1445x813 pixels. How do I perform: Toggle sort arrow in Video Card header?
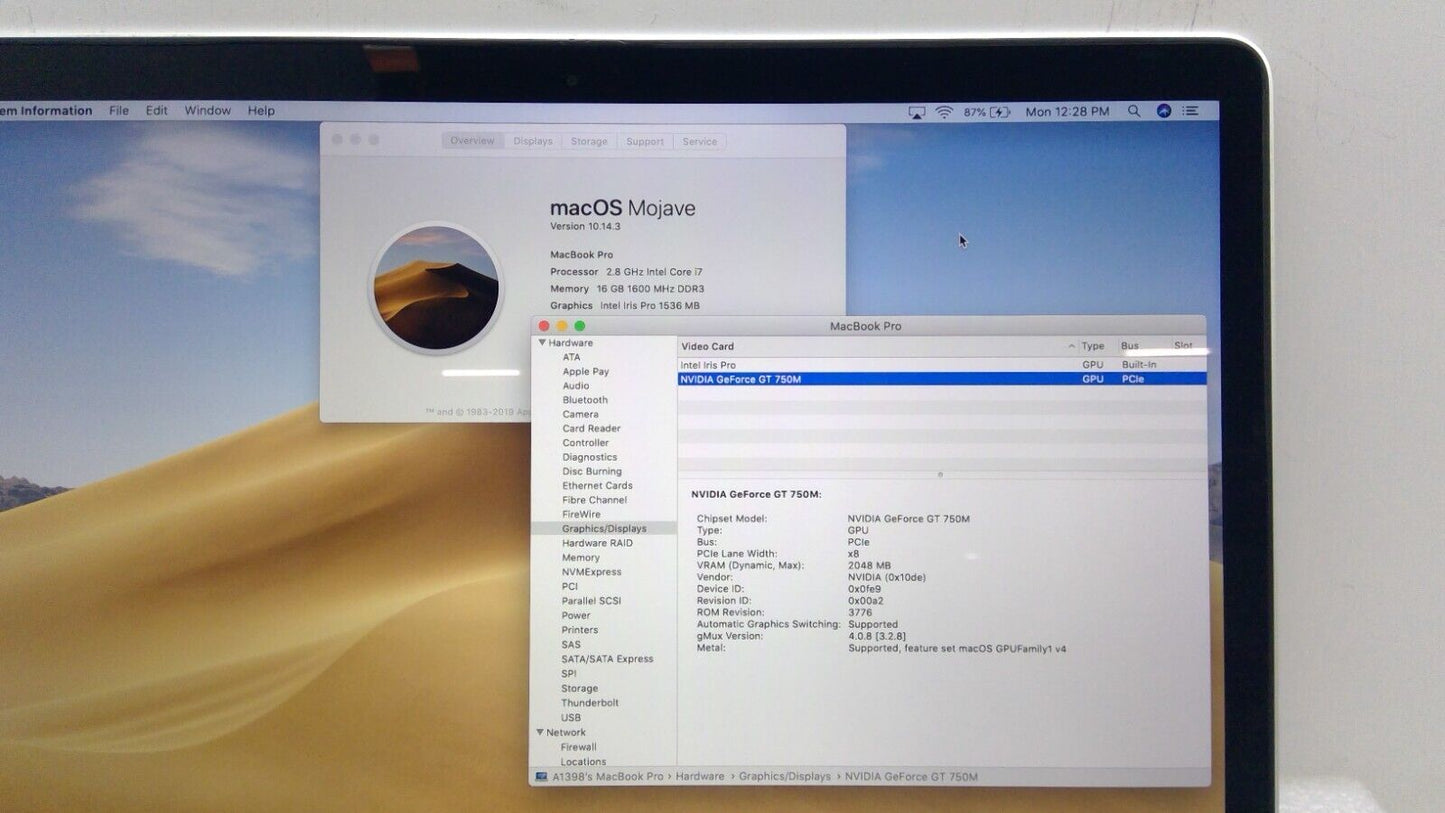coord(1071,347)
